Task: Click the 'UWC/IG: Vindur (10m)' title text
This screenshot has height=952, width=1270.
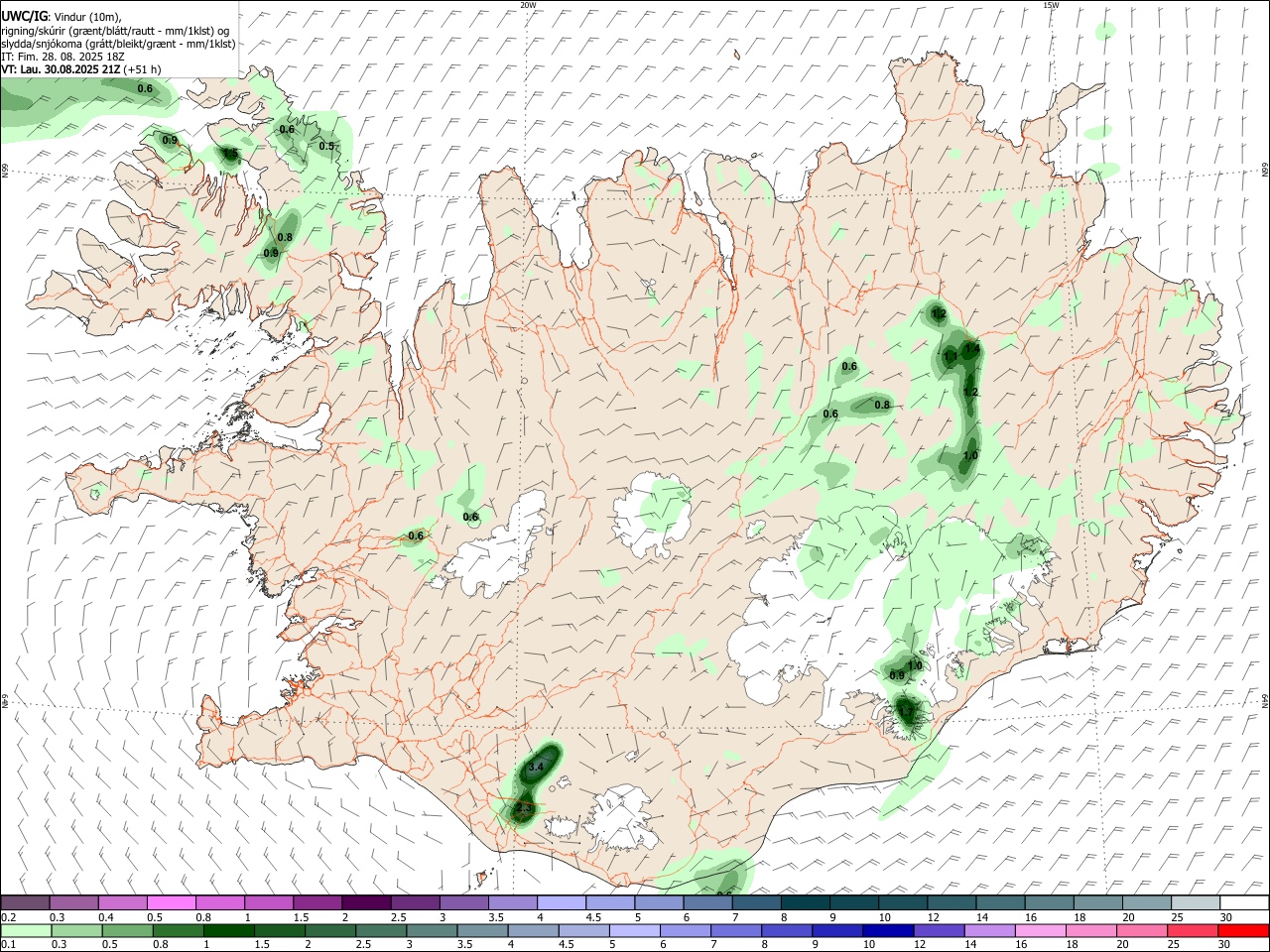Action: pyautogui.click(x=62, y=17)
